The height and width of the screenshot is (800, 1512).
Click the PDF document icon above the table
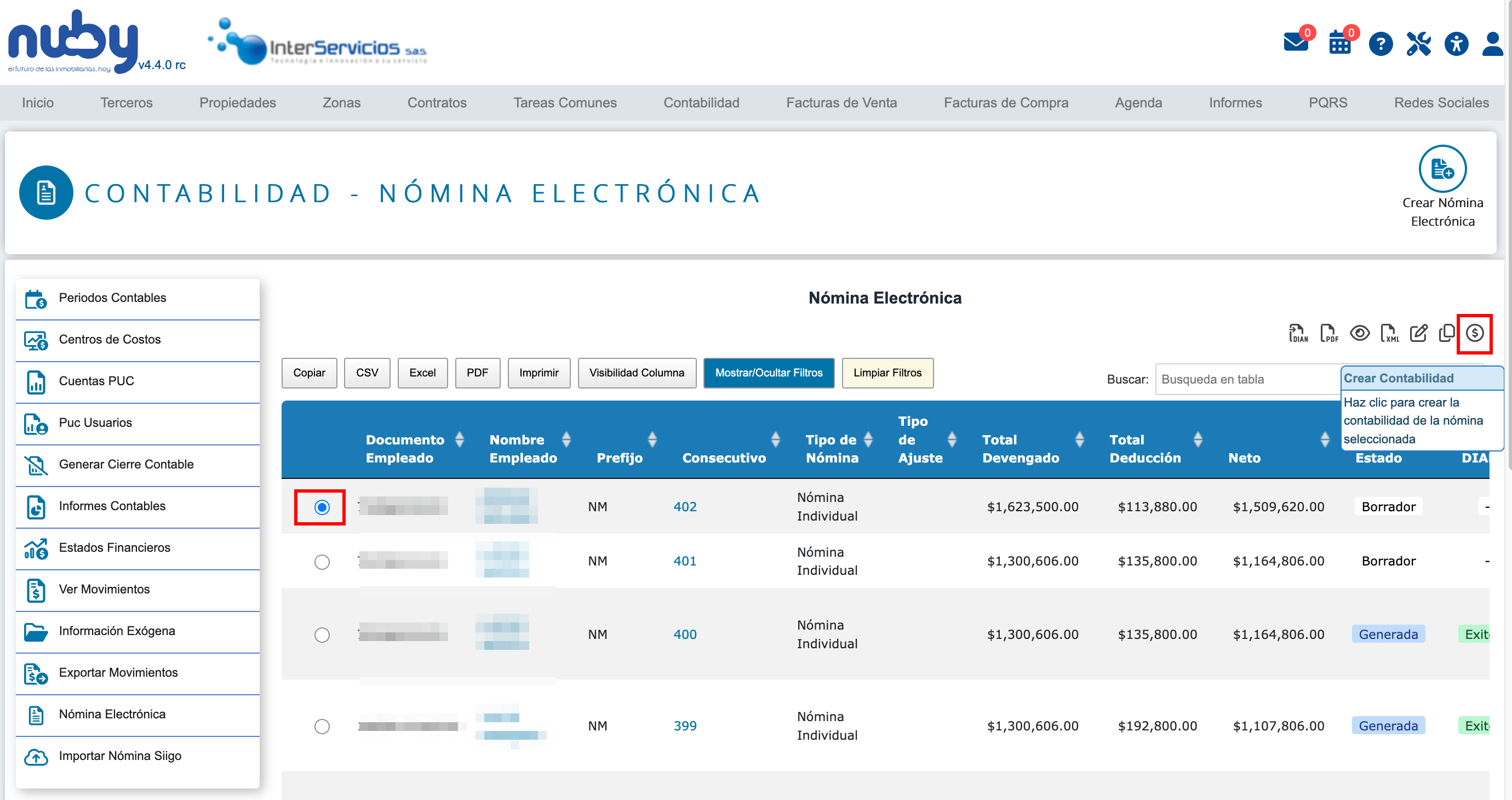[1328, 333]
